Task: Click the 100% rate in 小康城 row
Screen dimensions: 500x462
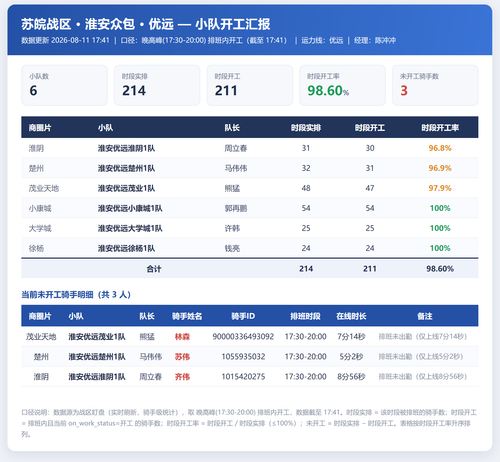Action: click(x=440, y=208)
